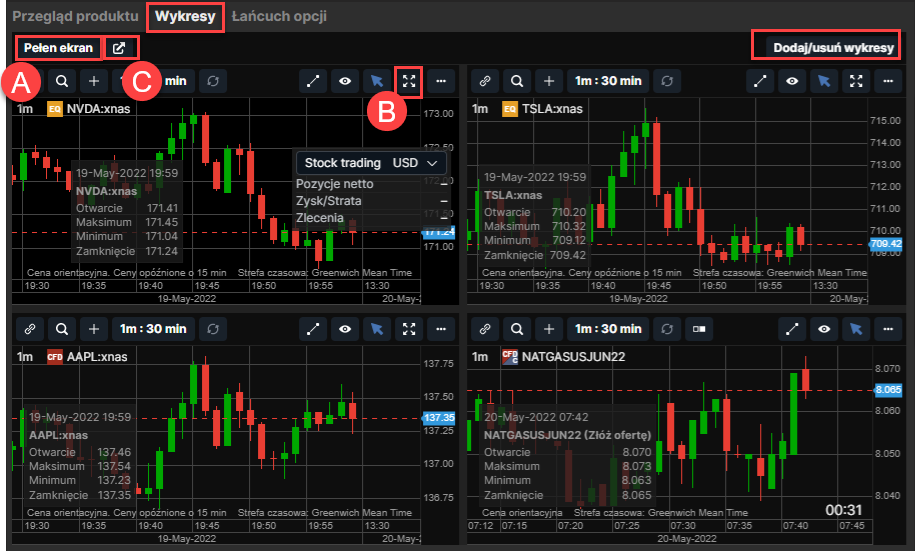915x551 pixels.
Task: Click the 8.065 price marker on NATGASUSJUN22 chart
Action: pyautogui.click(x=888, y=390)
